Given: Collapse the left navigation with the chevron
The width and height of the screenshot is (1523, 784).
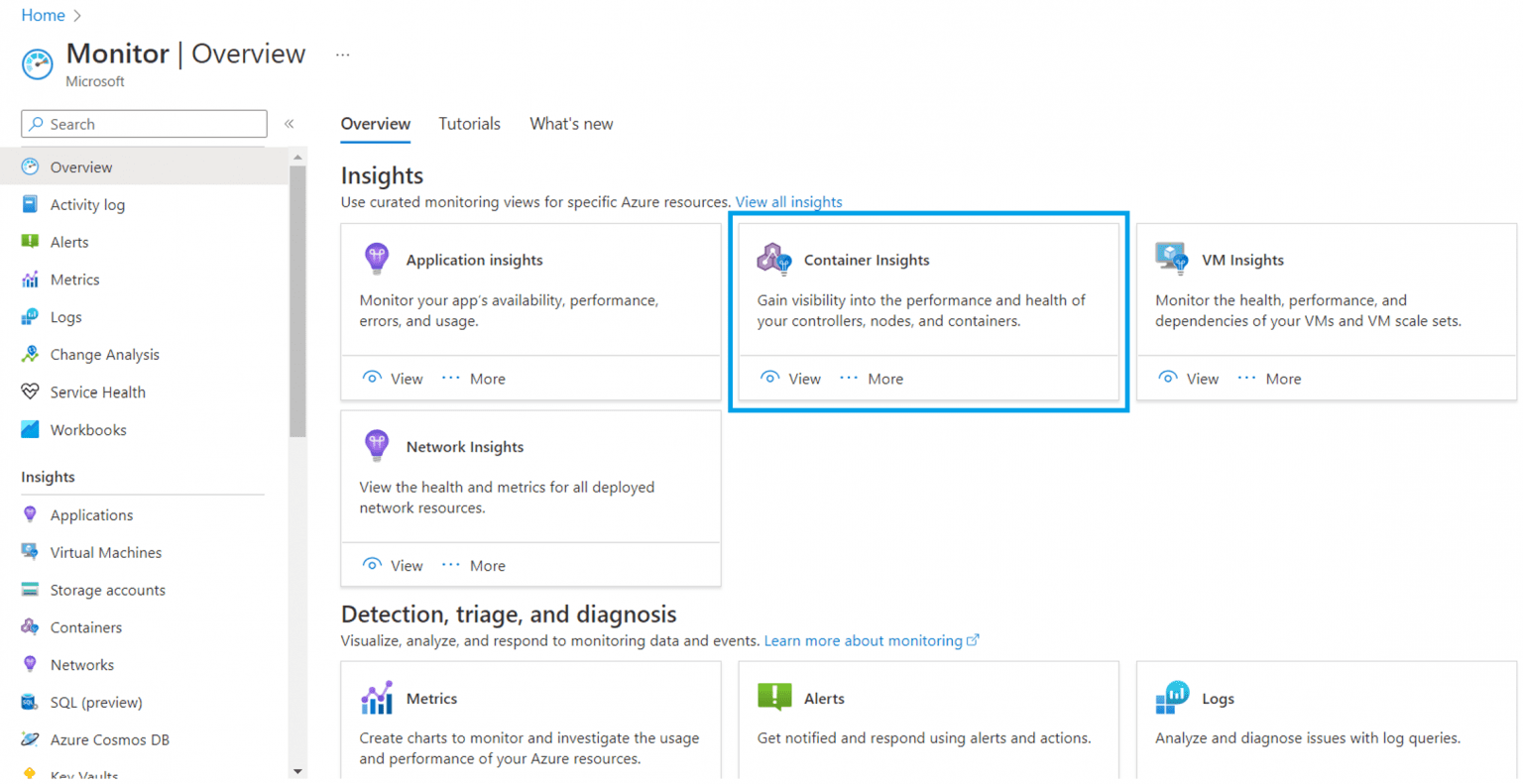Looking at the screenshot, I should coord(289,123).
